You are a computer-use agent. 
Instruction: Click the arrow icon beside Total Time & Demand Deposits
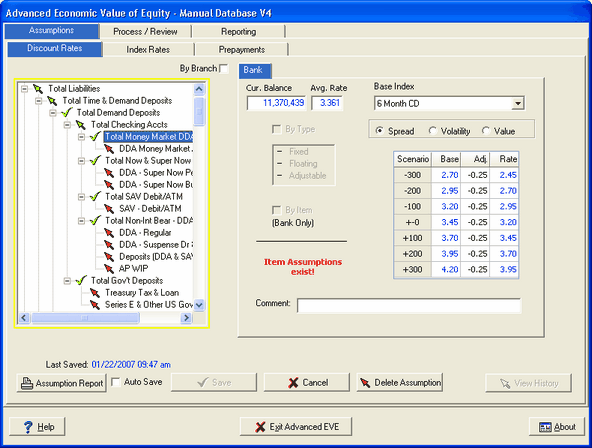52,101
